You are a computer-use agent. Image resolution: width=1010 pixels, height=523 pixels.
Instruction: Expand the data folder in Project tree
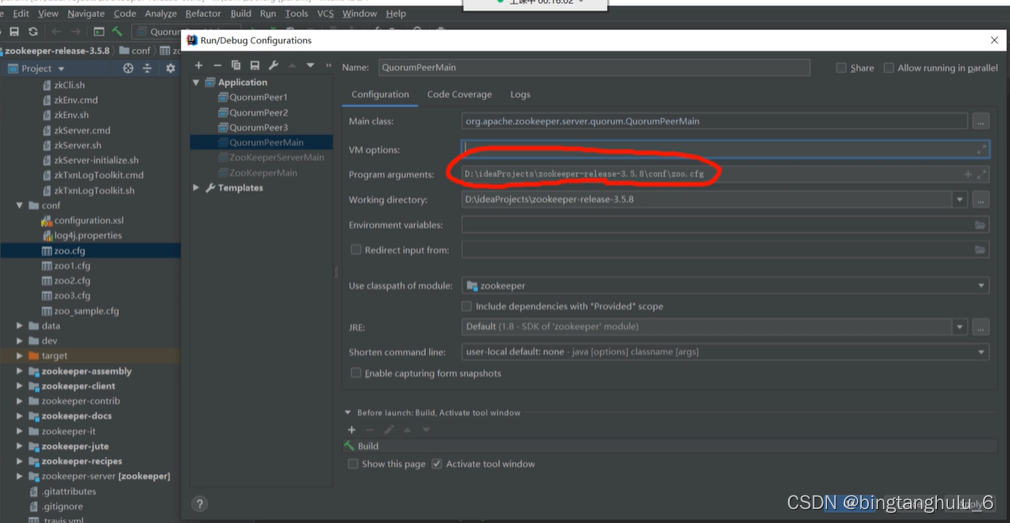pos(20,326)
